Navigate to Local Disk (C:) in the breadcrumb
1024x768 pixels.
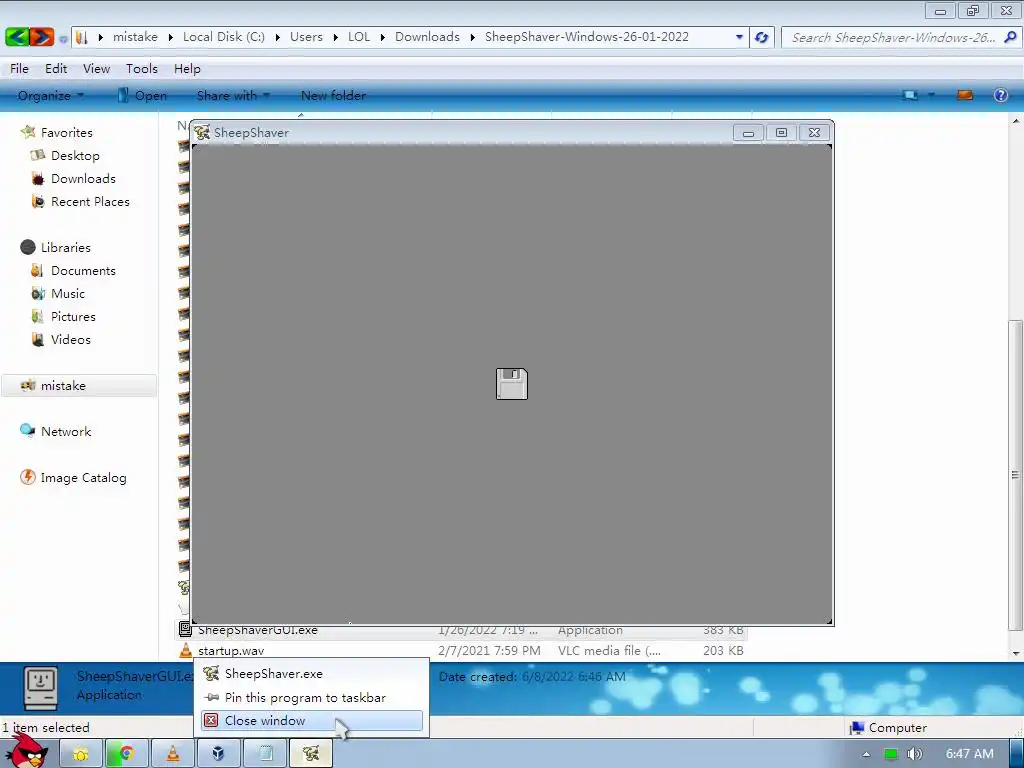click(x=224, y=37)
